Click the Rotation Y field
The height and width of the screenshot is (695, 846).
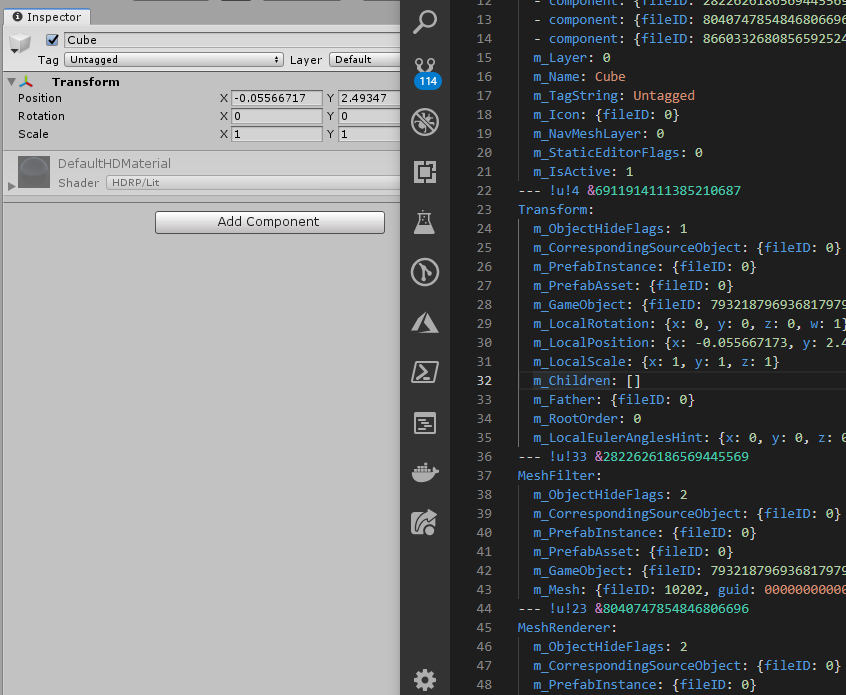pos(369,116)
